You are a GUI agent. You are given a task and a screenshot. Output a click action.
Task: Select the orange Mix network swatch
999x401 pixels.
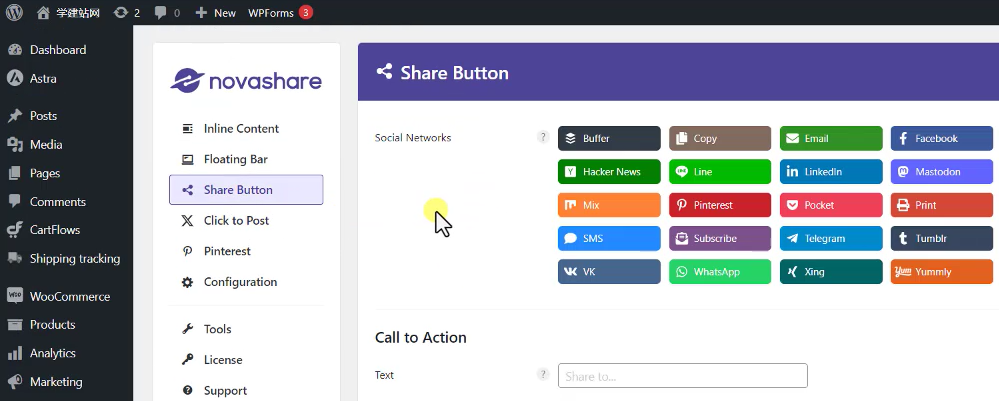[609, 205]
